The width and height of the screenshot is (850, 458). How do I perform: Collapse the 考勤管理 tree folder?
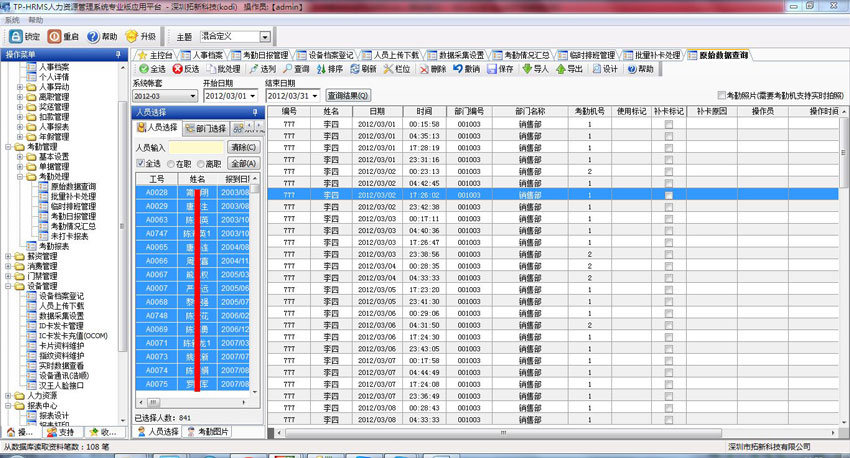(9, 146)
